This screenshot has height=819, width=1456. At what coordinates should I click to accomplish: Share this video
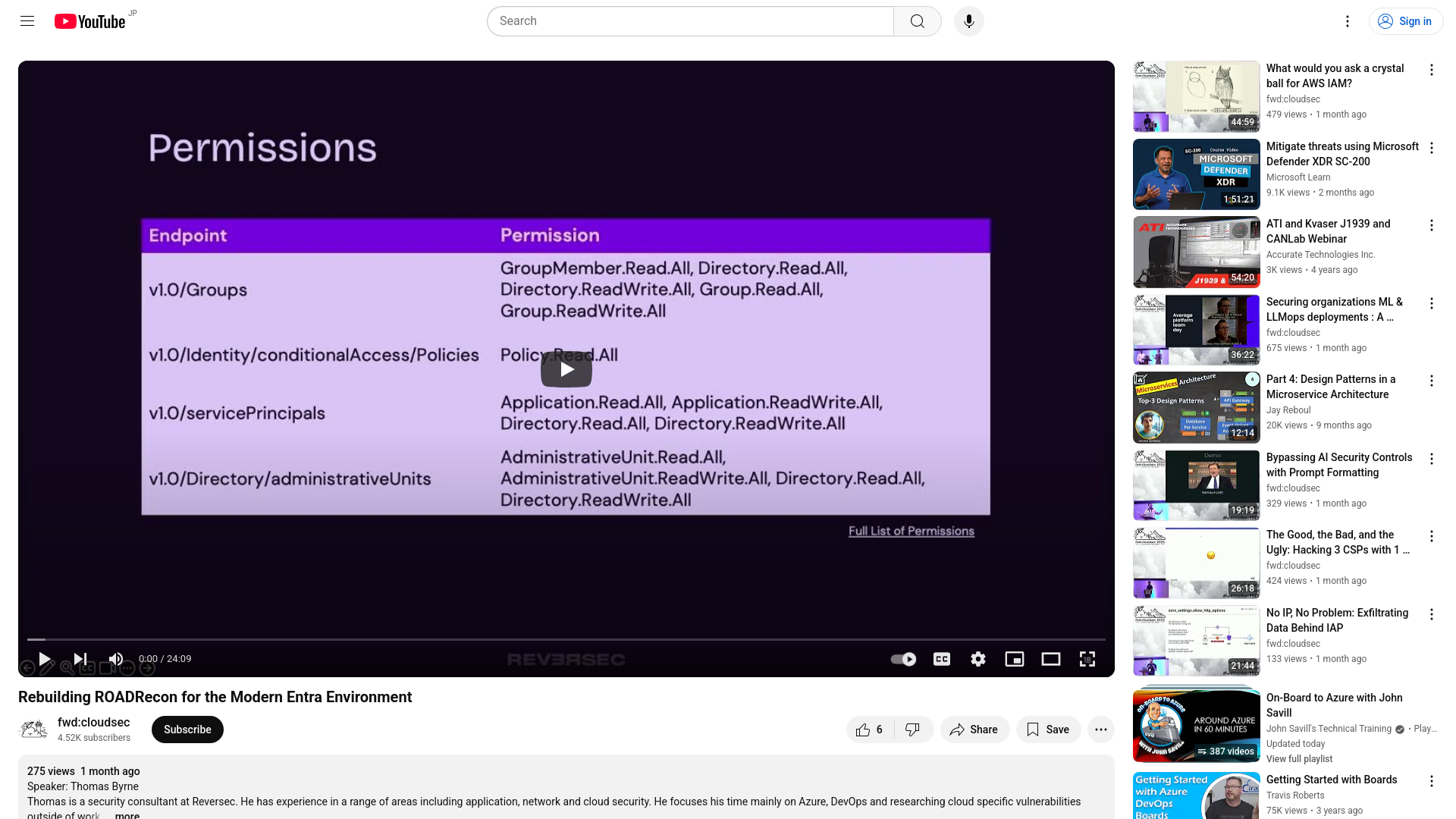(x=974, y=730)
